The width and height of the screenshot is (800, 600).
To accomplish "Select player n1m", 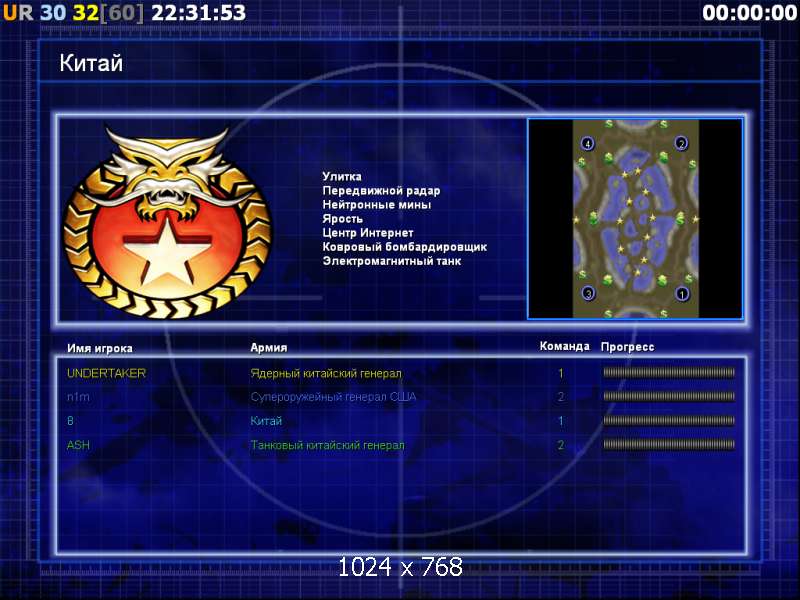I will pyautogui.click(x=78, y=396).
